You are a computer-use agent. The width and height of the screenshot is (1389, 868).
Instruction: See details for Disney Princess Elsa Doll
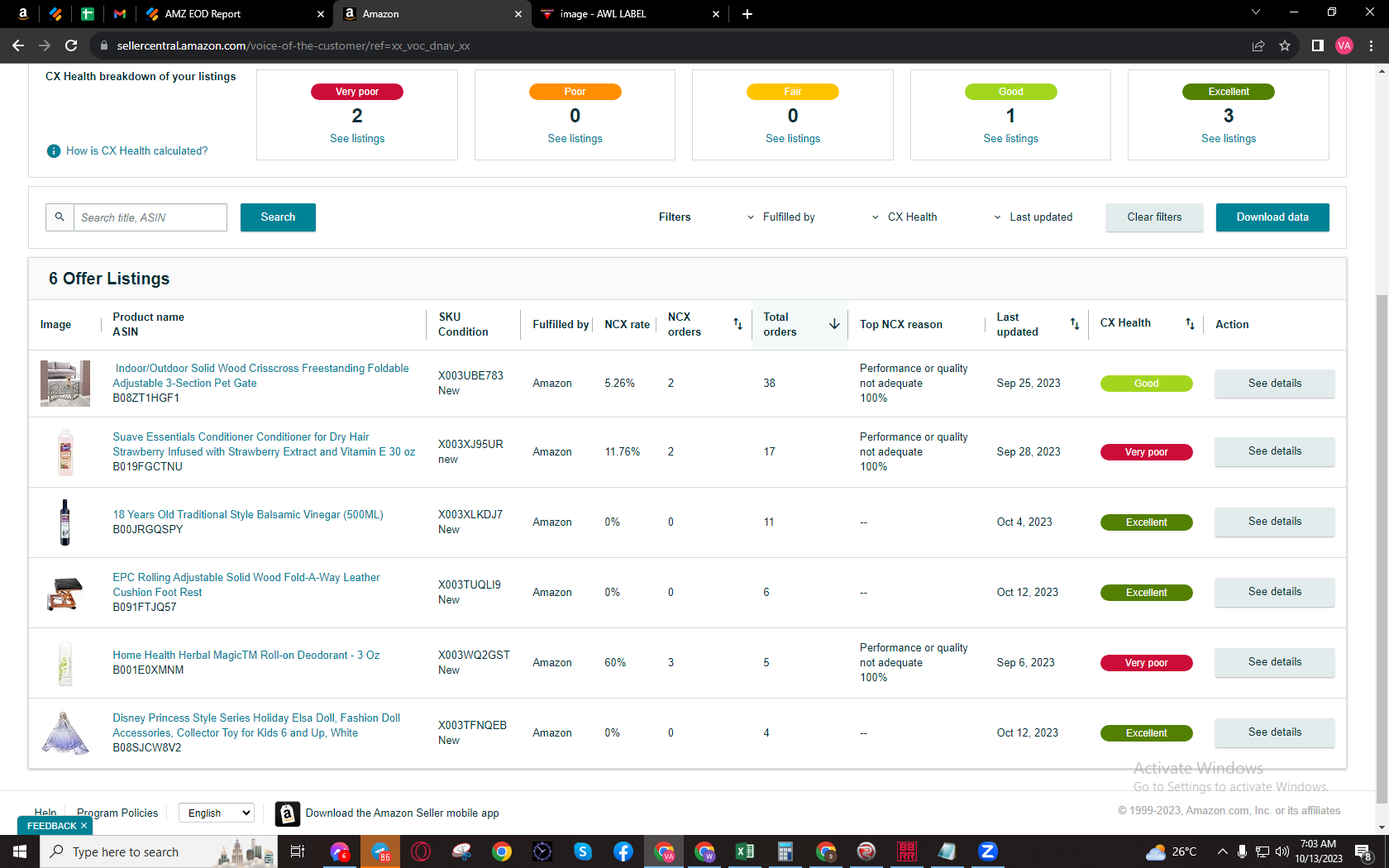pyautogui.click(x=1274, y=732)
